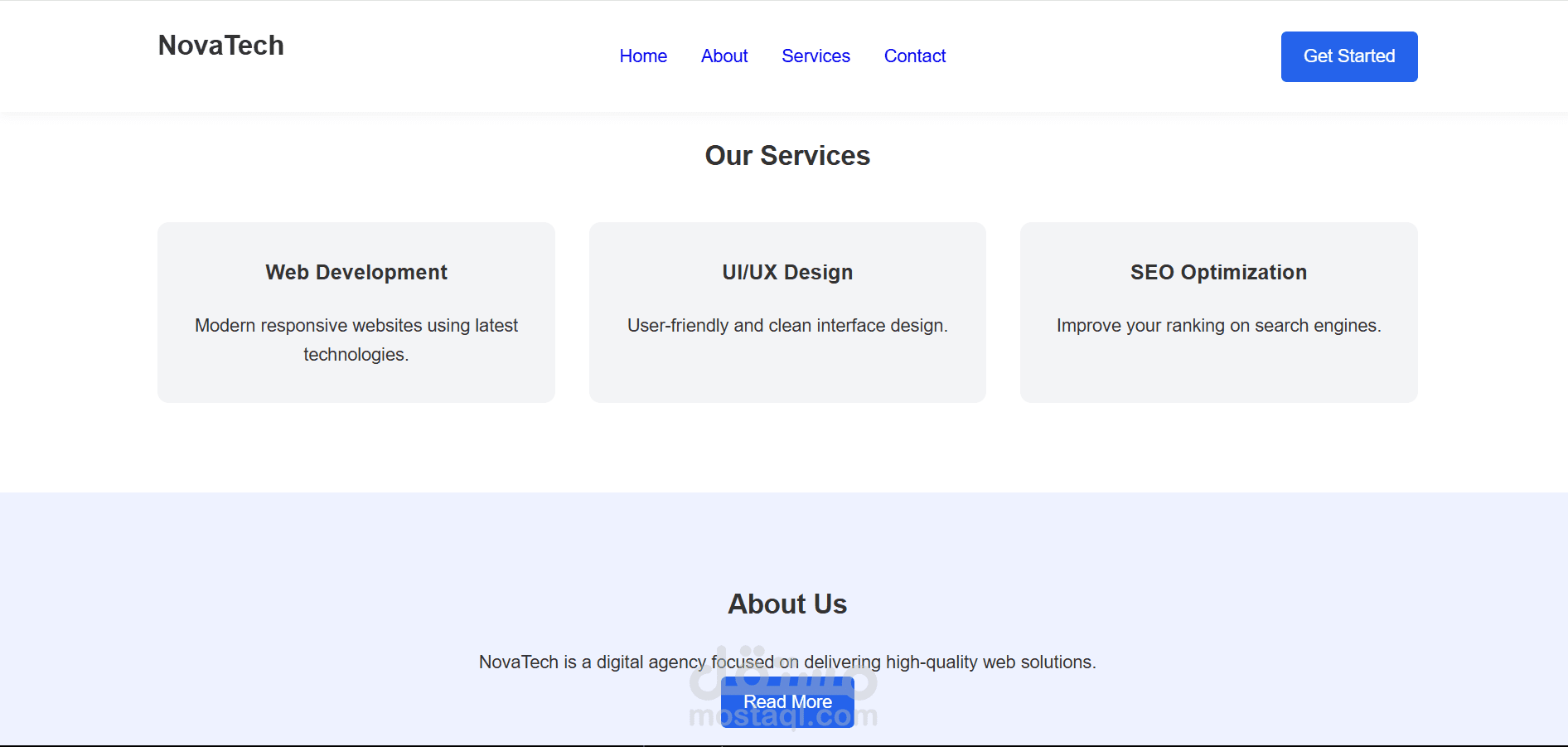Click the UI/UX Design card title

click(786, 272)
